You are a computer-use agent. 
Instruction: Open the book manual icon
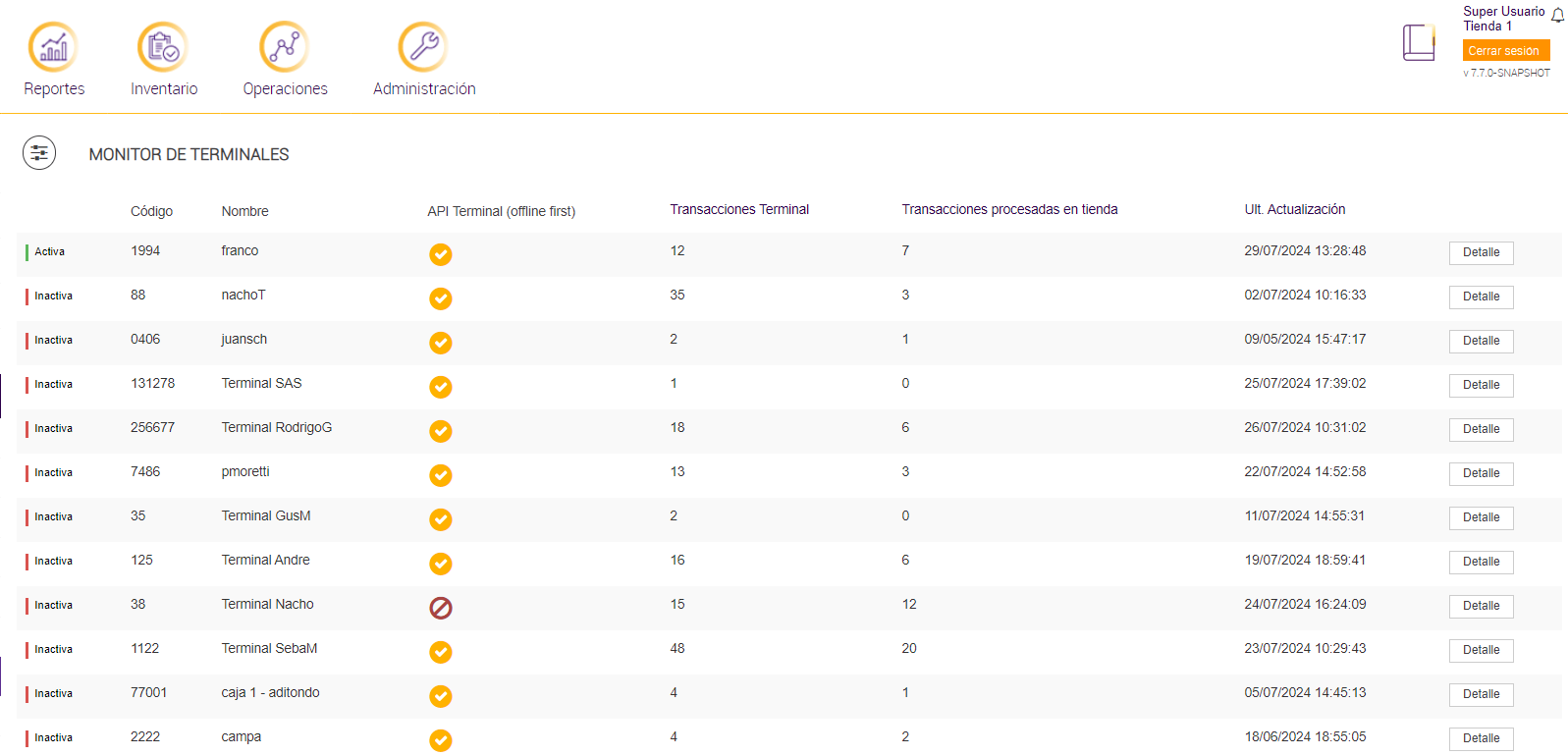(x=1419, y=43)
